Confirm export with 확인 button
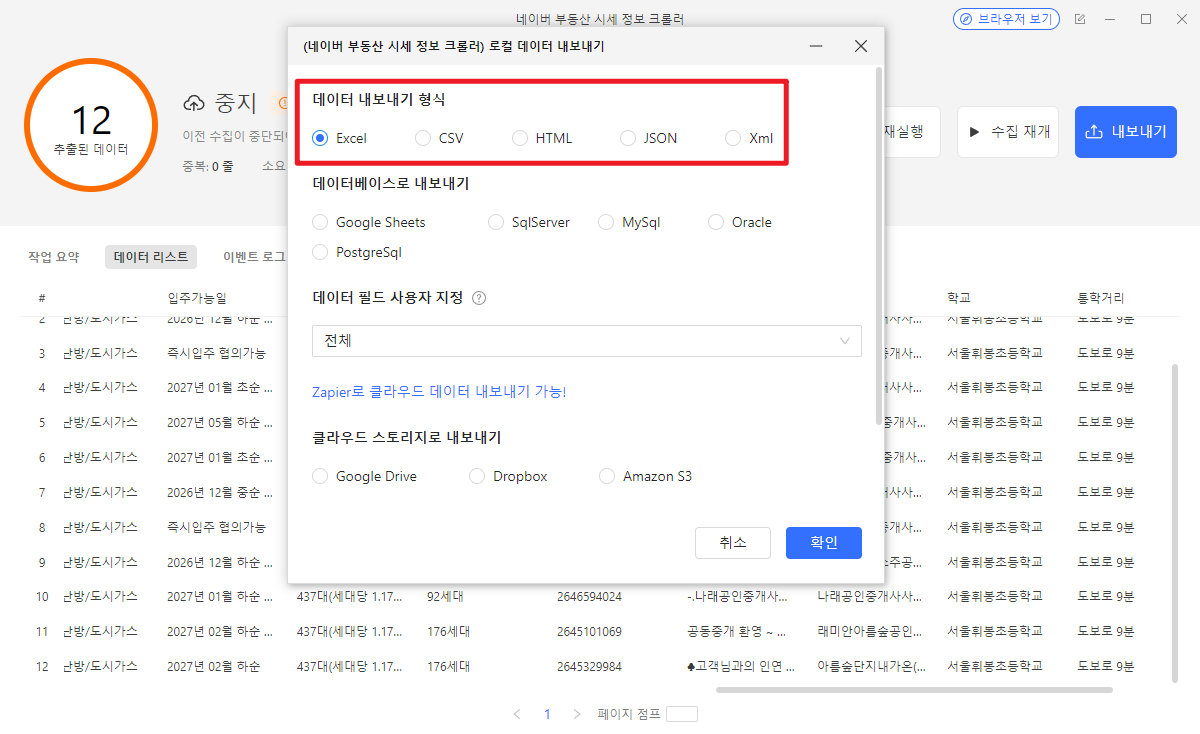1200x734 pixels. click(x=824, y=542)
